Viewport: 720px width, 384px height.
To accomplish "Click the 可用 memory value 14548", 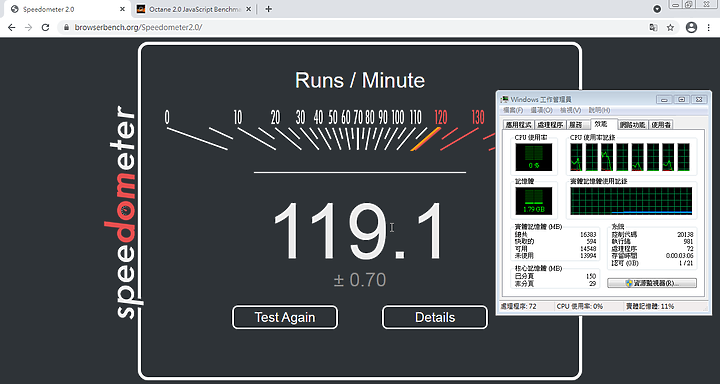I will (588, 248).
